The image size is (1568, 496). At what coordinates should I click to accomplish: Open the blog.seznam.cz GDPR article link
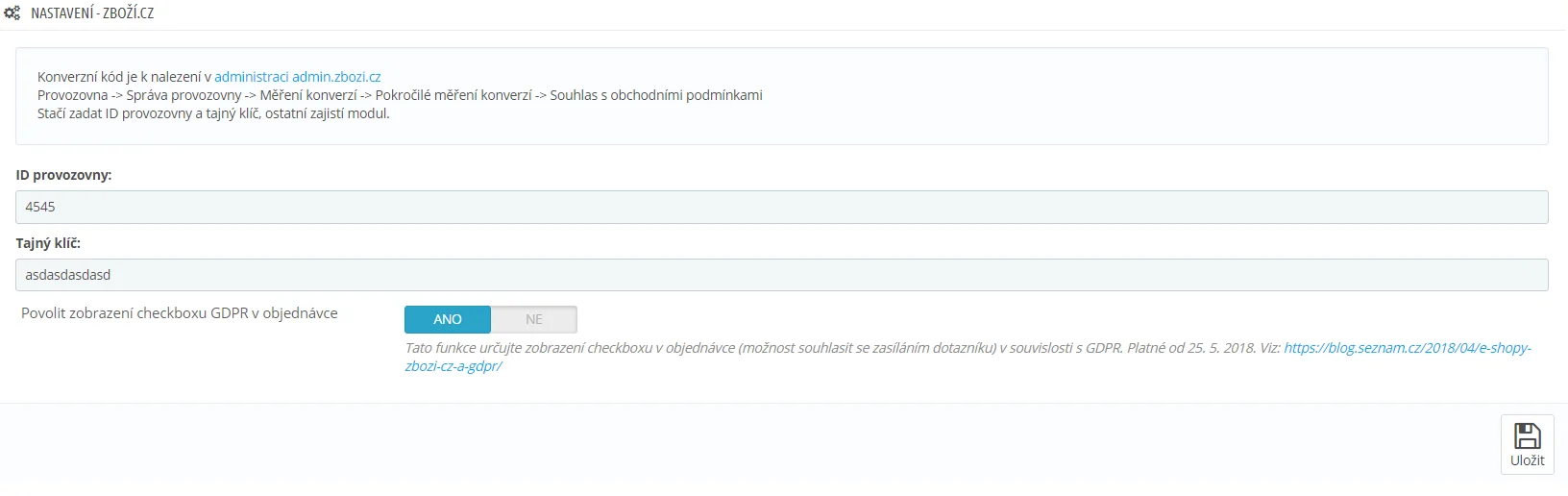pos(1407,348)
